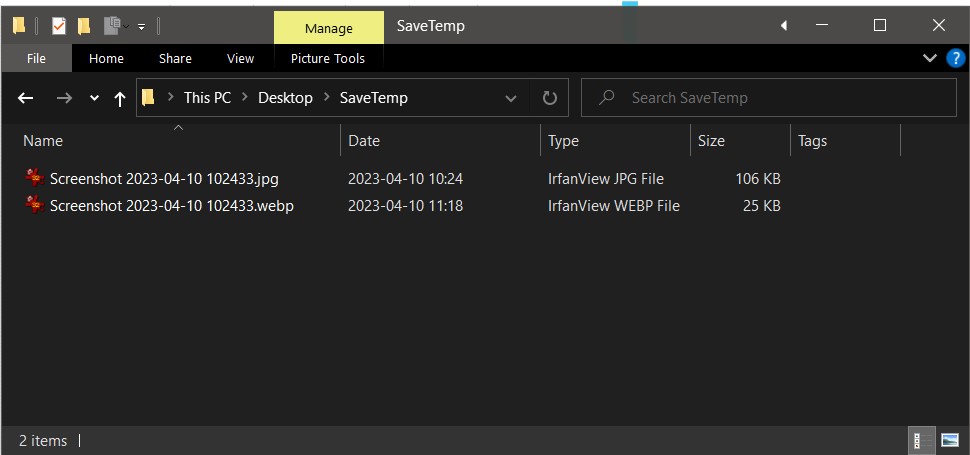Viewport: 970px width, 455px height.
Task: Switch to Large thumbnails view in status bar
Action: [949, 440]
